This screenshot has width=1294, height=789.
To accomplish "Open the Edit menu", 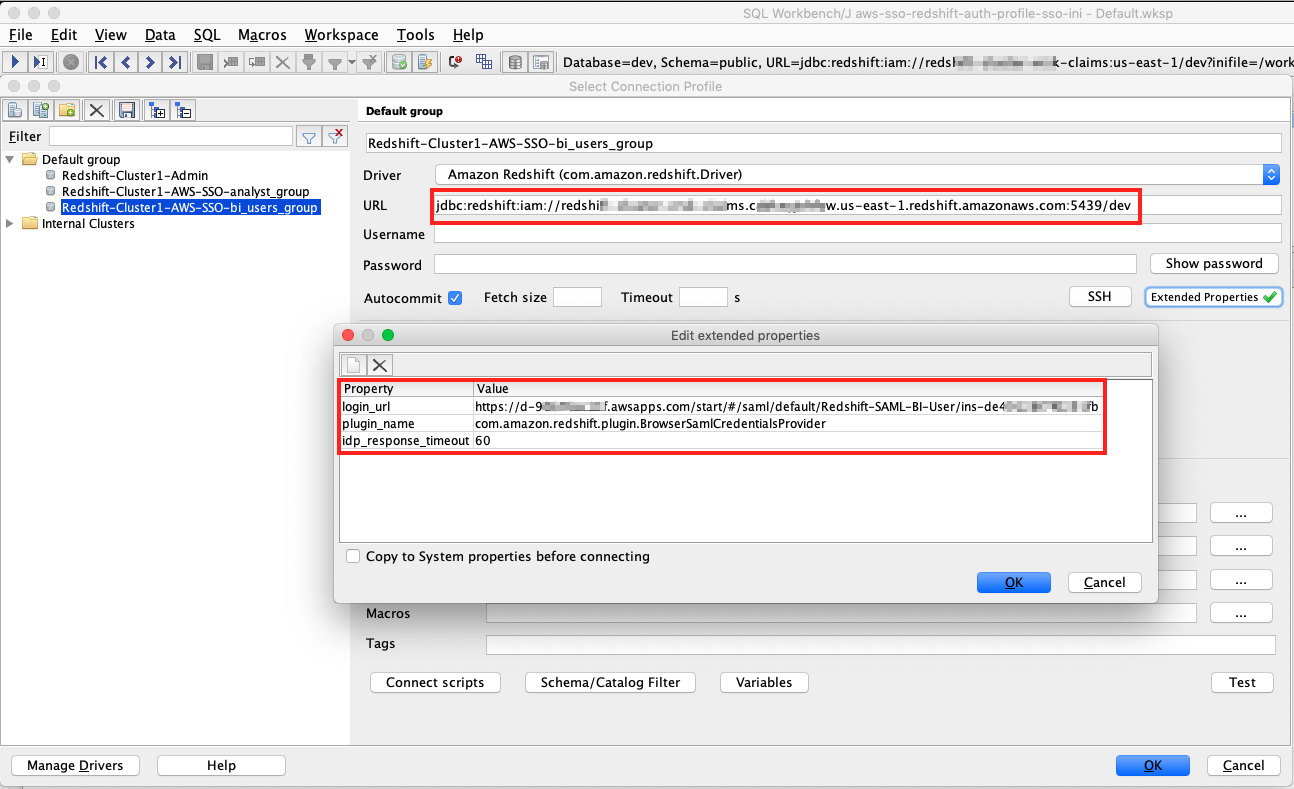I will pos(64,35).
